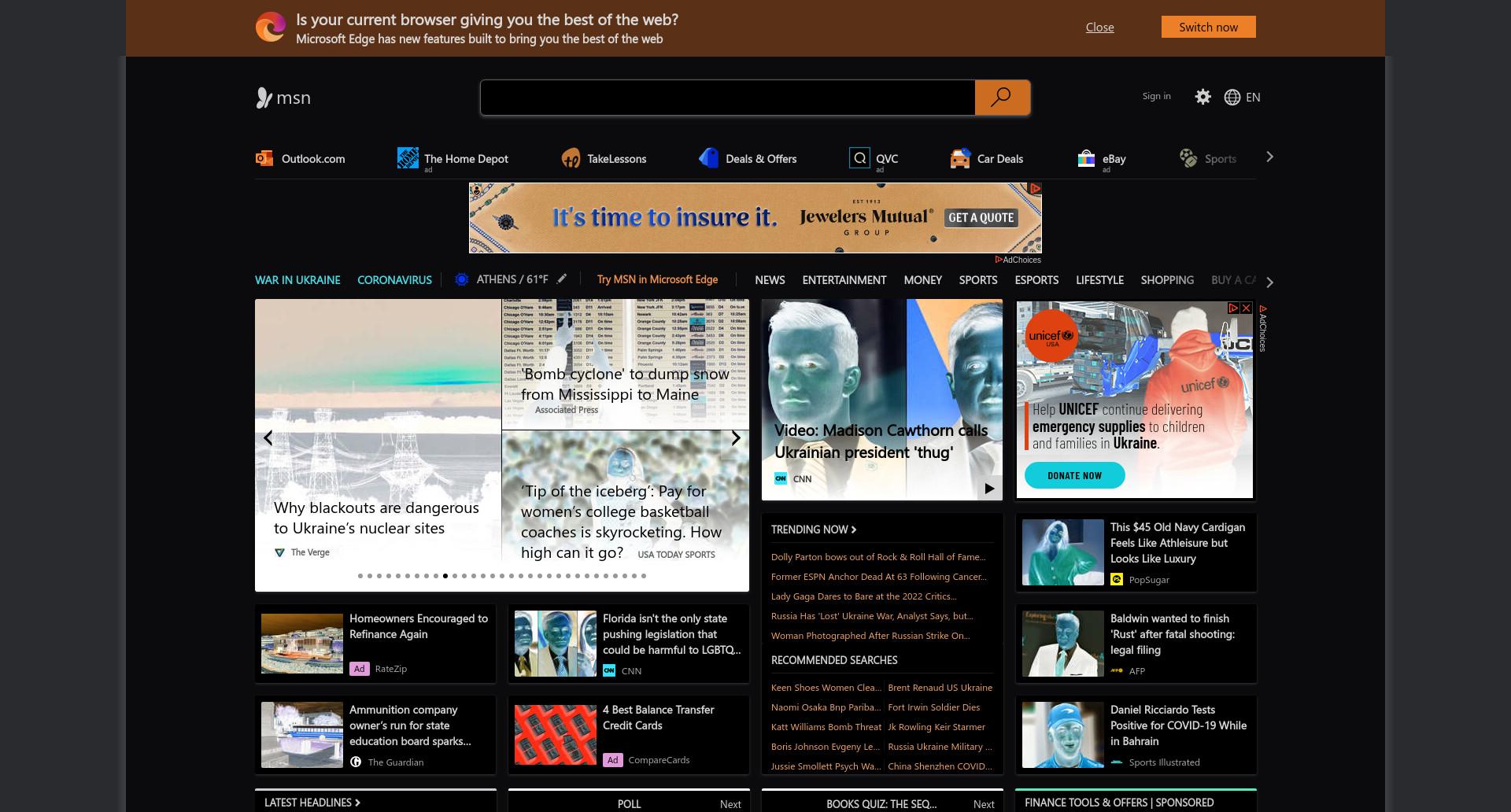Click the Switch now button
This screenshot has height=812, width=1511.
1208,27
